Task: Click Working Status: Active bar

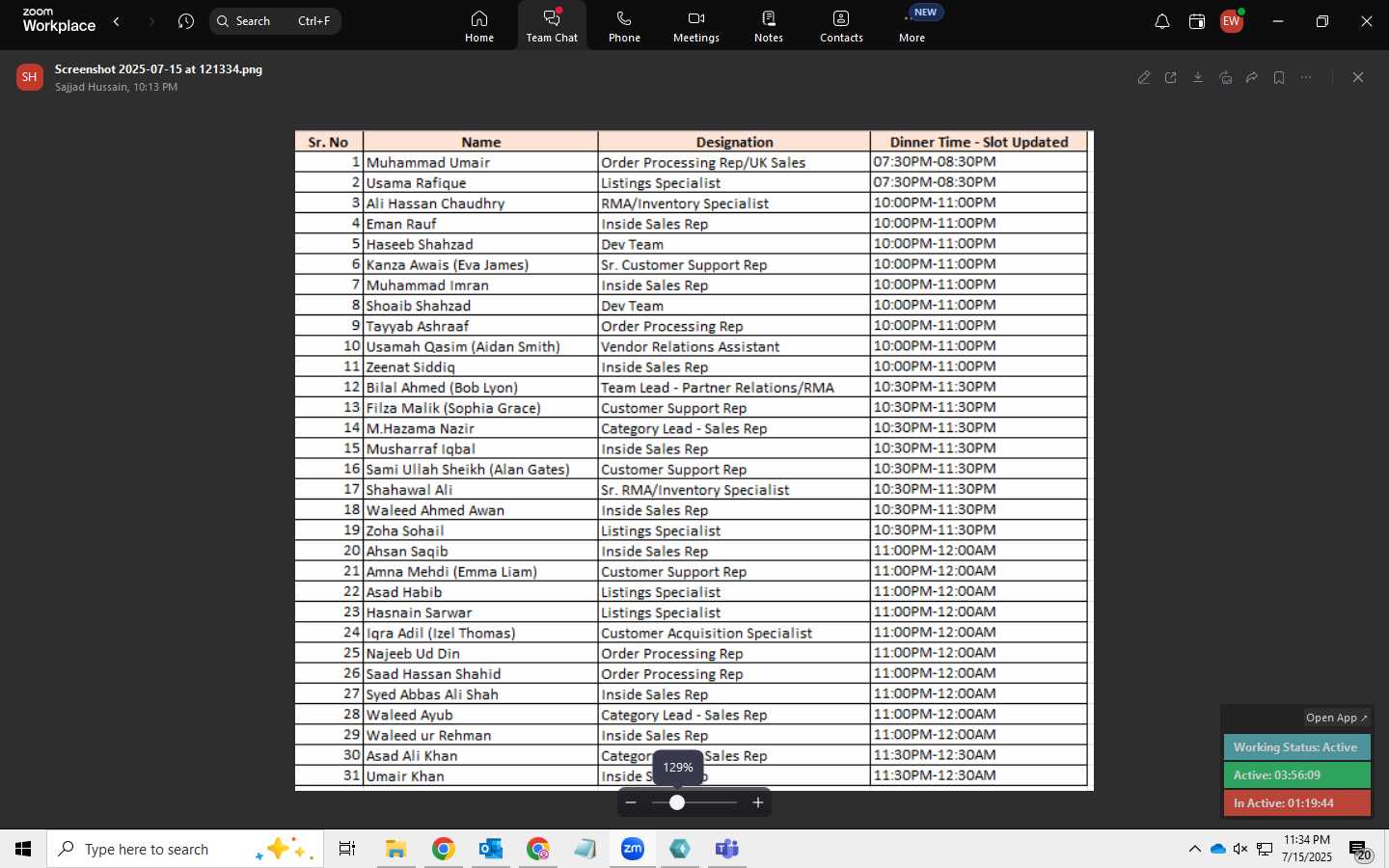Action: (x=1296, y=747)
